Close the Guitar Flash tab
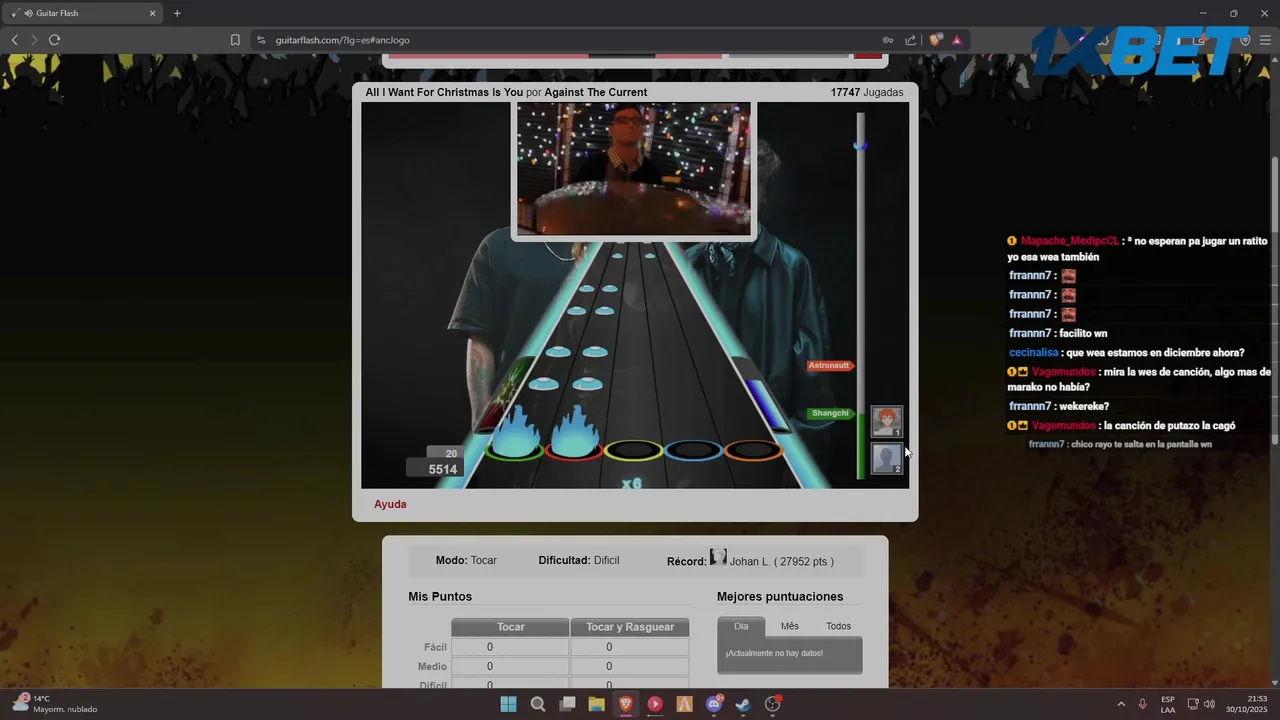Viewport: 1280px width, 720px height. [x=153, y=13]
